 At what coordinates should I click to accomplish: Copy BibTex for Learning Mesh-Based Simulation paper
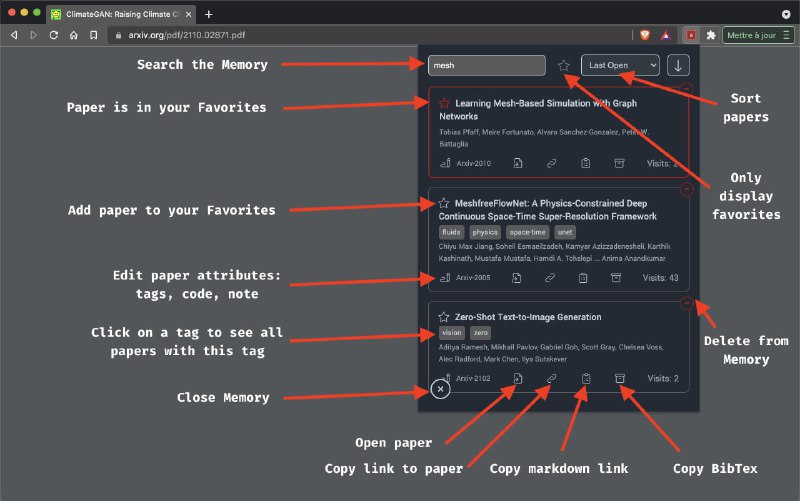(x=619, y=163)
